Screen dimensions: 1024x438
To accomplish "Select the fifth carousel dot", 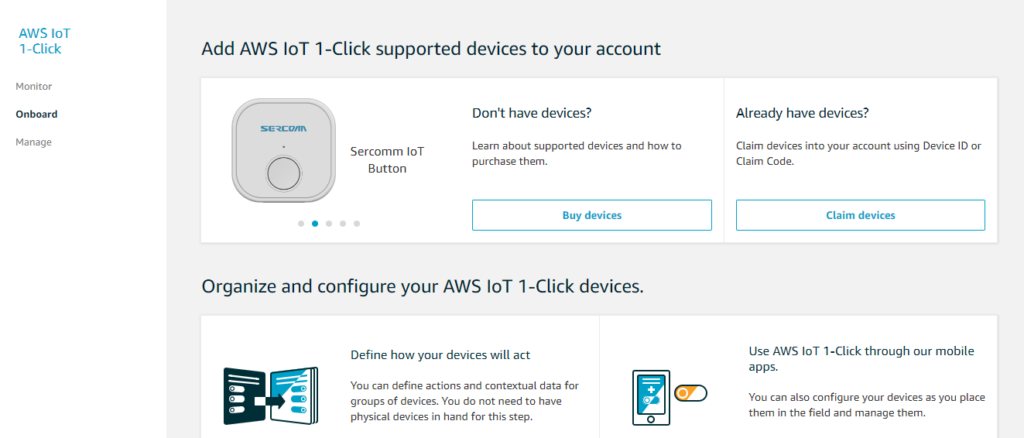I will [357, 223].
